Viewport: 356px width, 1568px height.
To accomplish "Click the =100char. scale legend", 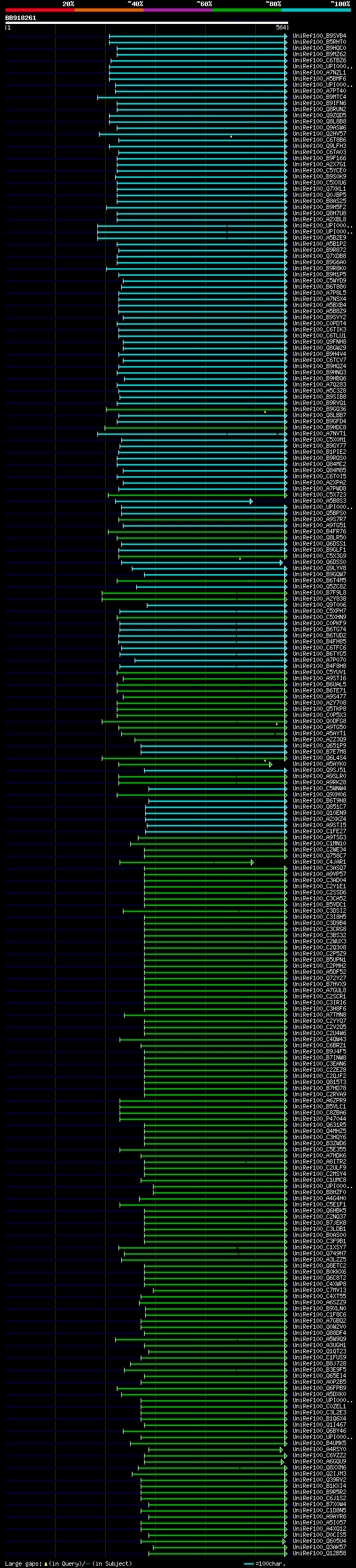I will pos(265,1563).
